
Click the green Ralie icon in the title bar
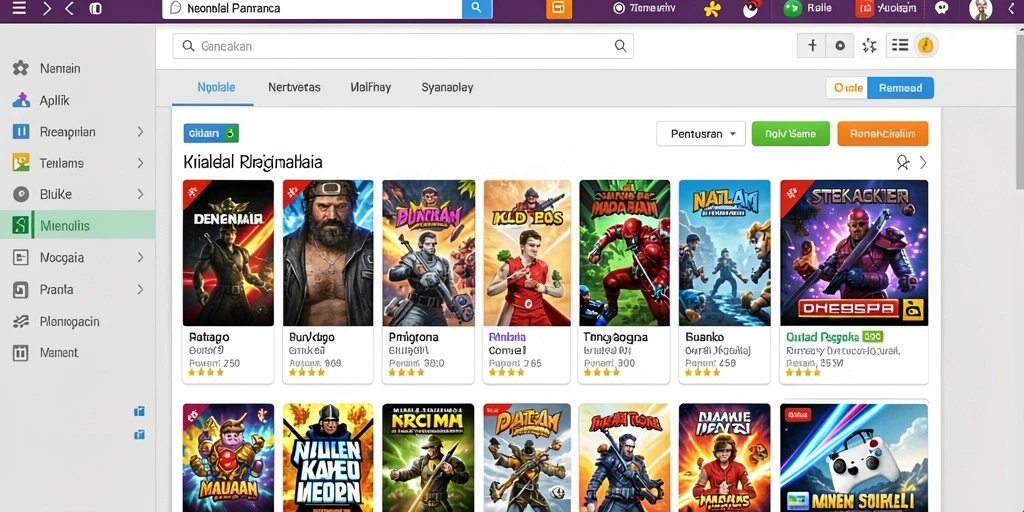(792, 8)
